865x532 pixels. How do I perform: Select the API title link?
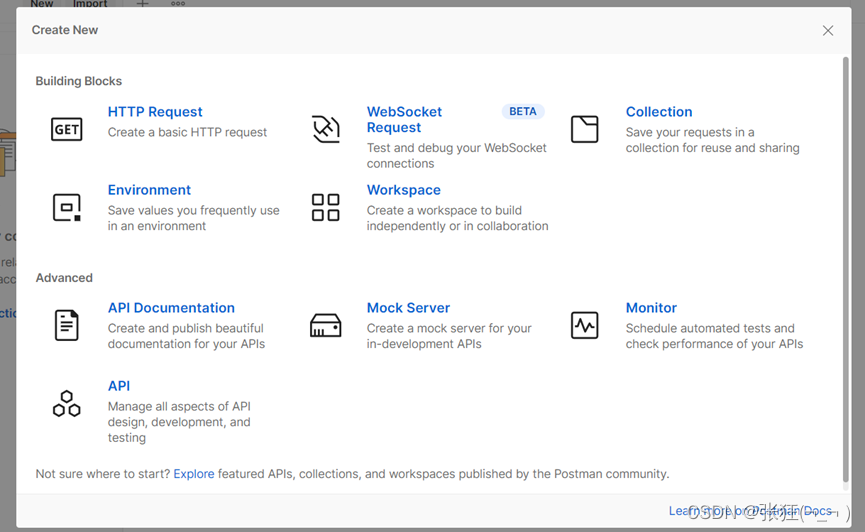tap(119, 386)
